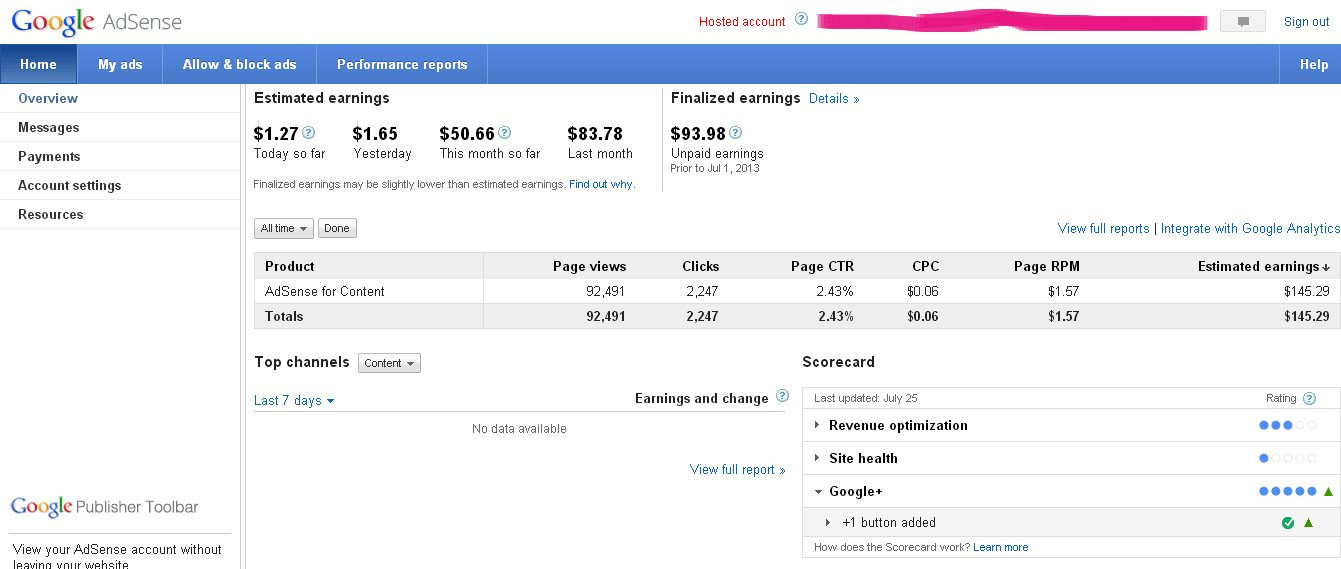The width and height of the screenshot is (1341, 569).
Task: Click Integrate with Google Analytics link
Action: [x=1250, y=228]
